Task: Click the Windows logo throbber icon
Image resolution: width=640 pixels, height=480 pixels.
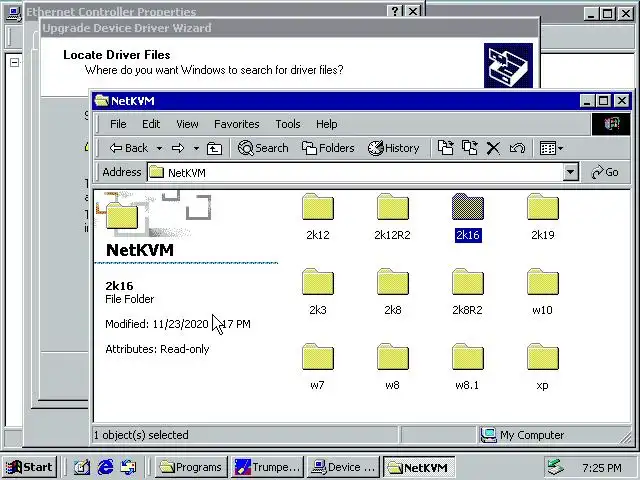Action: point(611,124)
